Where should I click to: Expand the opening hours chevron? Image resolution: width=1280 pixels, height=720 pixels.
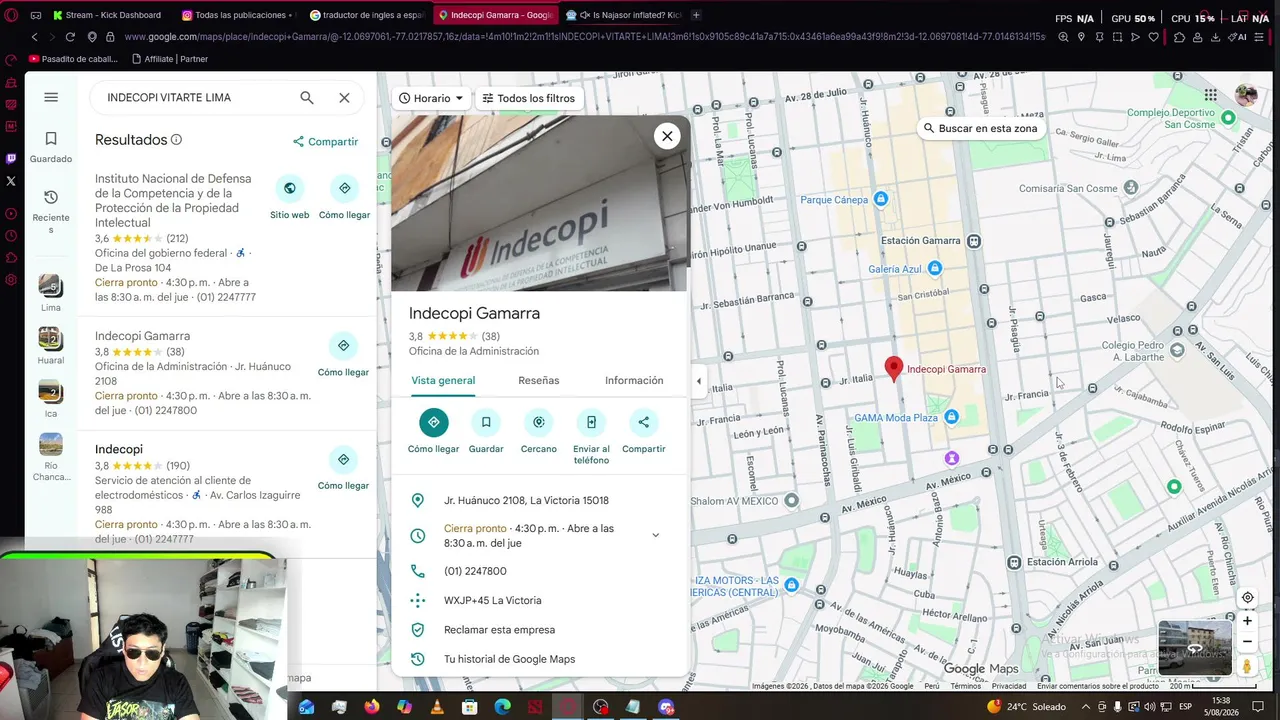pos(656,535)
